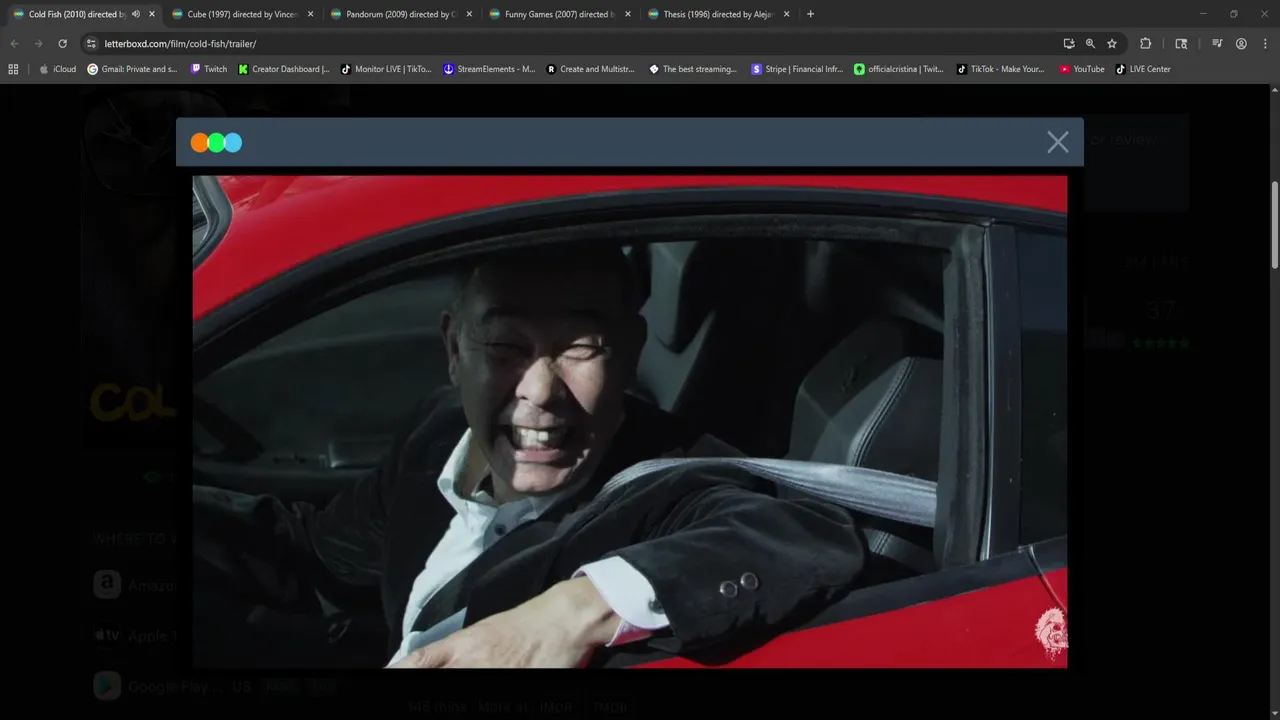The width and height of the screenshot is (1280, 720).
Task: Open the Creator Dashboard bookmark
Action: point(284,69)
